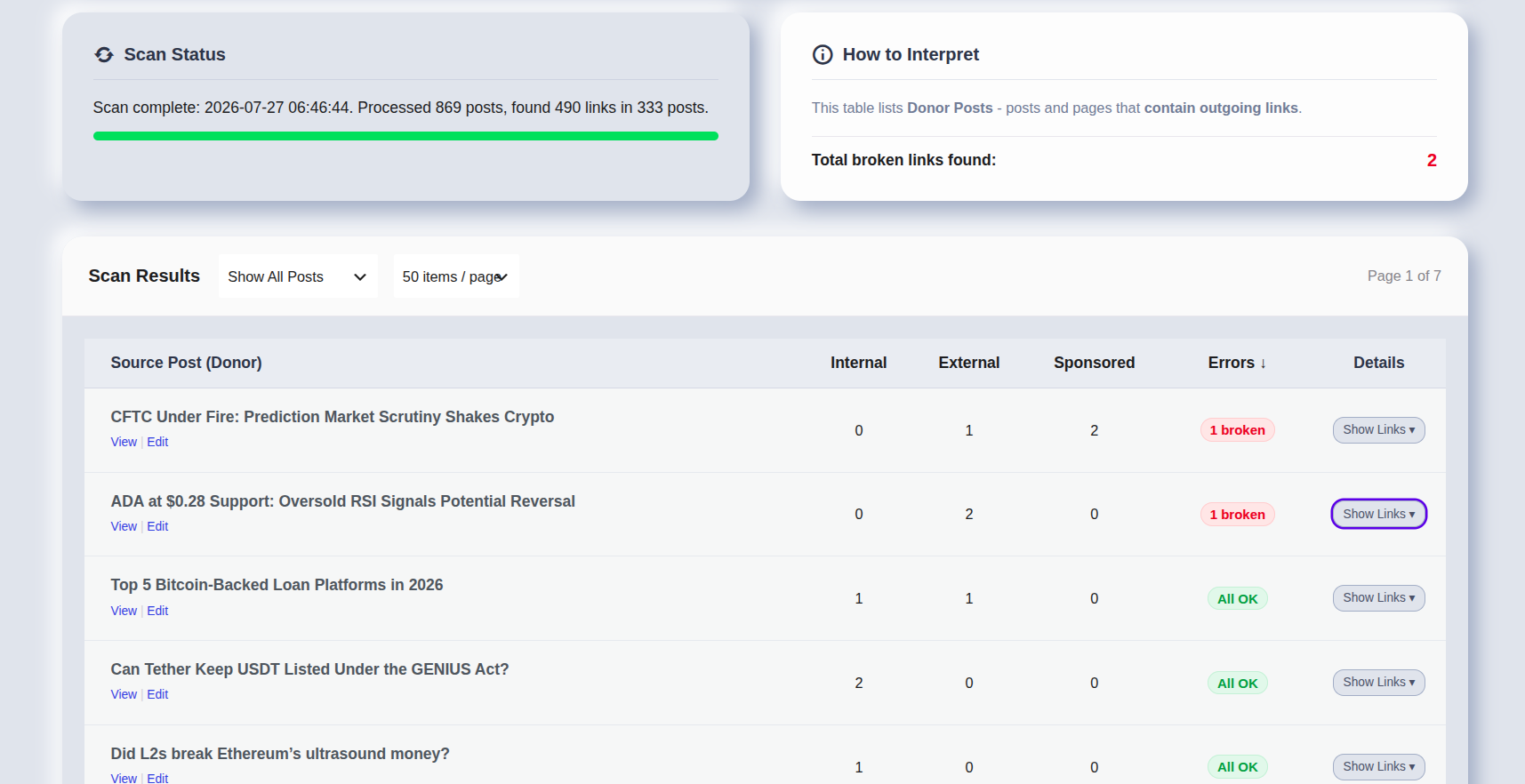Image resolution: width=1525 pixels, height=784 pixels.
Task: Expand Show Links for Bitcoin-Backed Loan Platforms post
Action: [1378, 598]
